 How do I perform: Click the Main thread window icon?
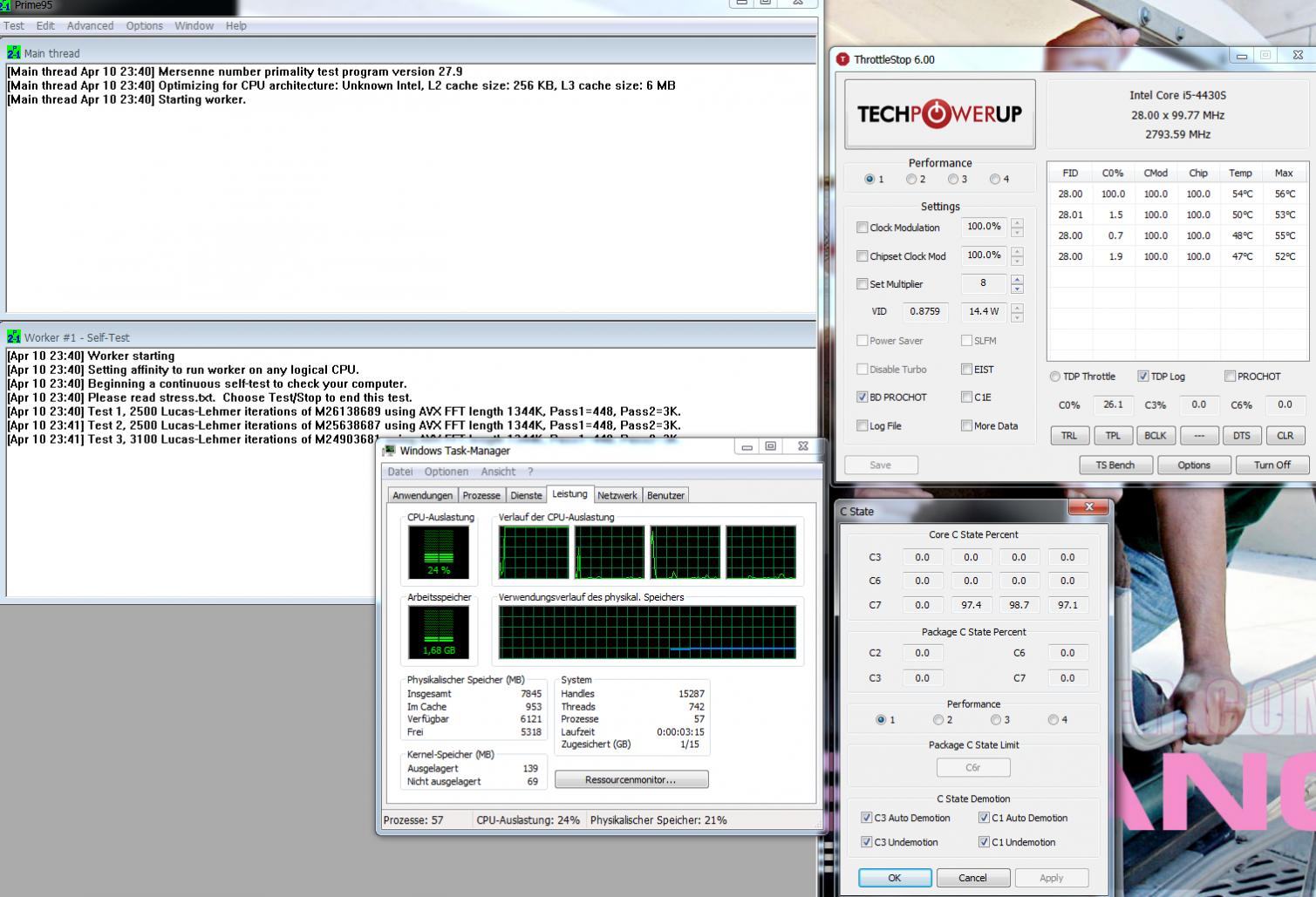coord(13,53)
